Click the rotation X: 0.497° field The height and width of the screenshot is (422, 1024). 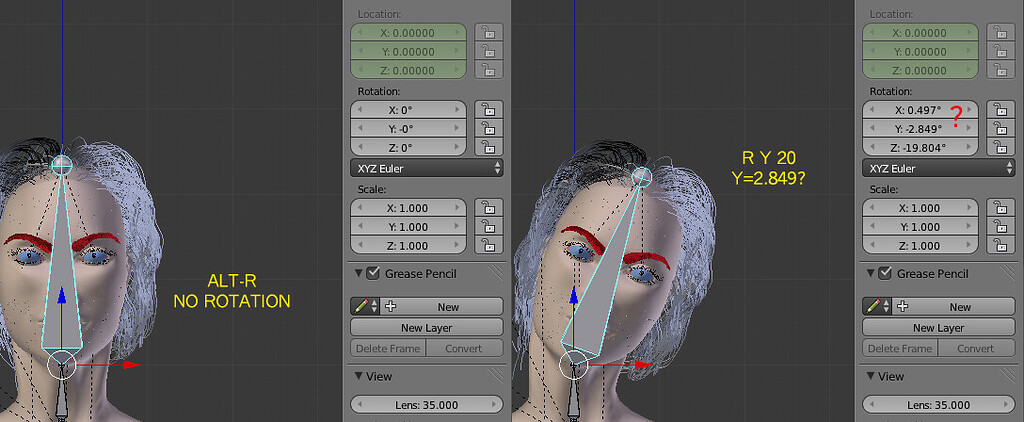coord(920,110)
